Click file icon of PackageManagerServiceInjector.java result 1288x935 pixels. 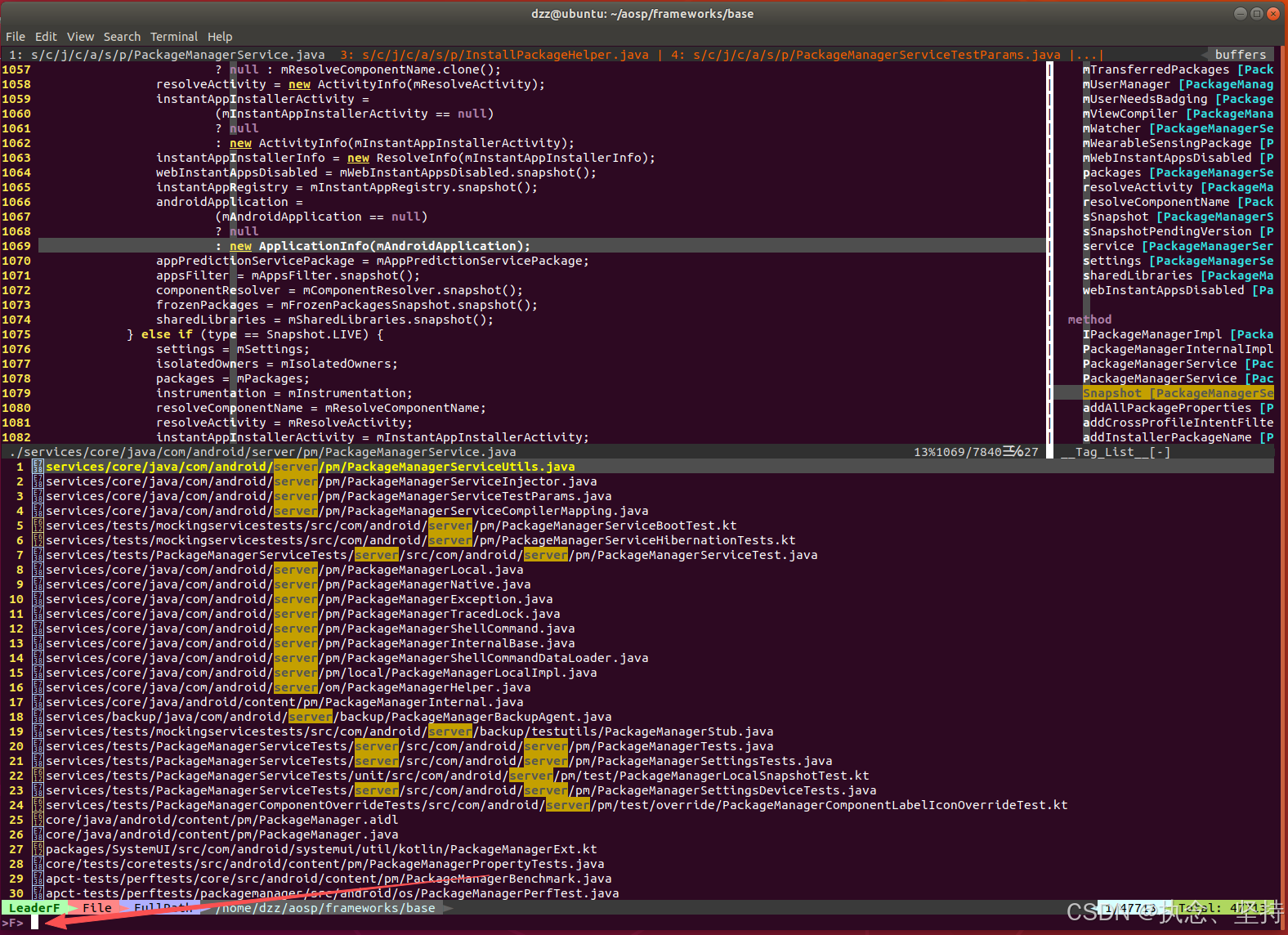click(38, 481)
